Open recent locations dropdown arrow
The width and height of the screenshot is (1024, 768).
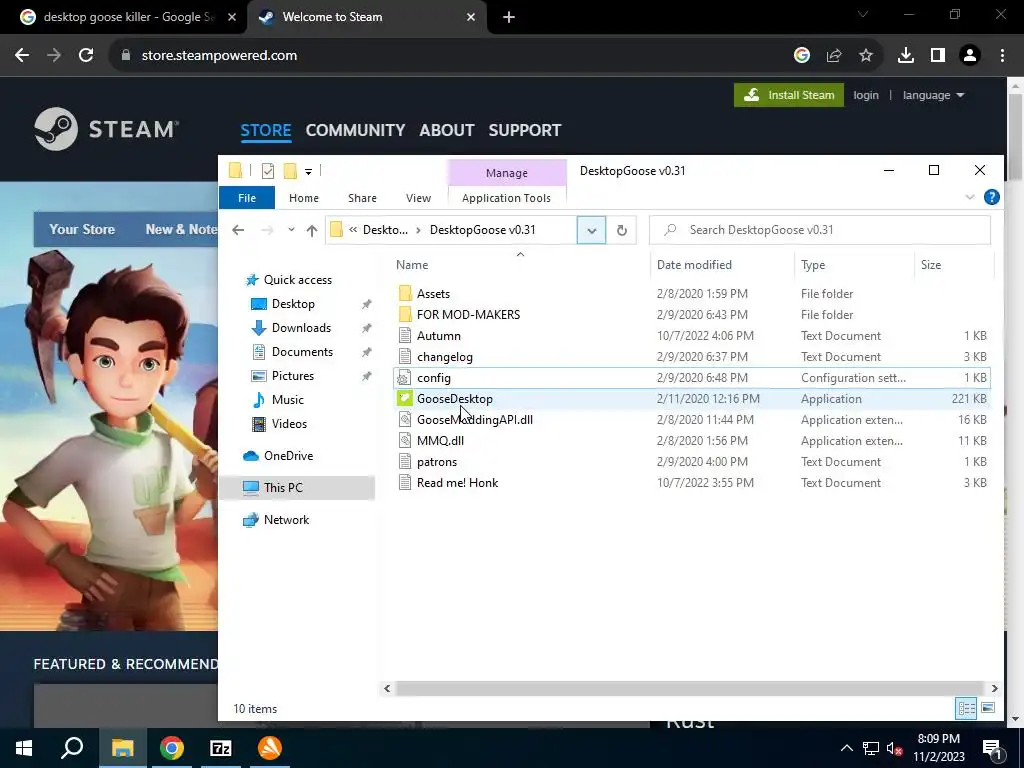point(291,230)
